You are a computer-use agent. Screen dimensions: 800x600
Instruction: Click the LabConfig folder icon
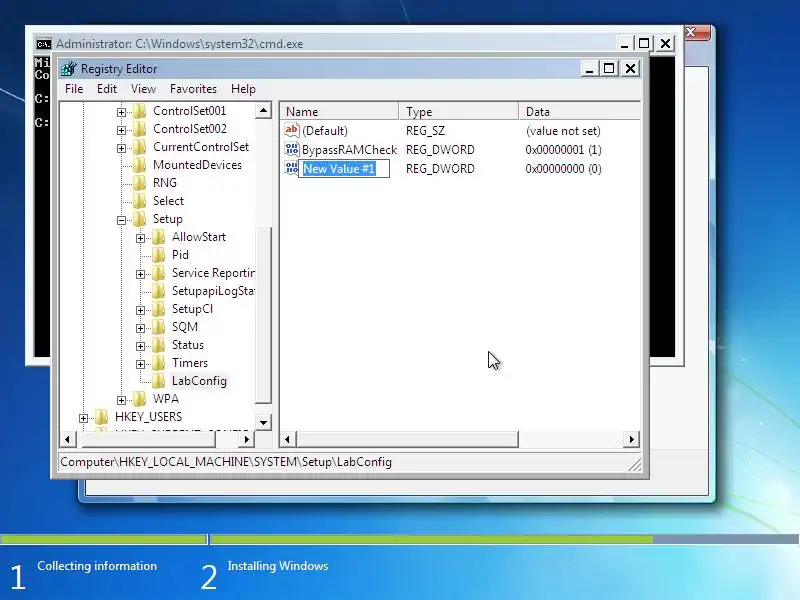coord(159,381)
